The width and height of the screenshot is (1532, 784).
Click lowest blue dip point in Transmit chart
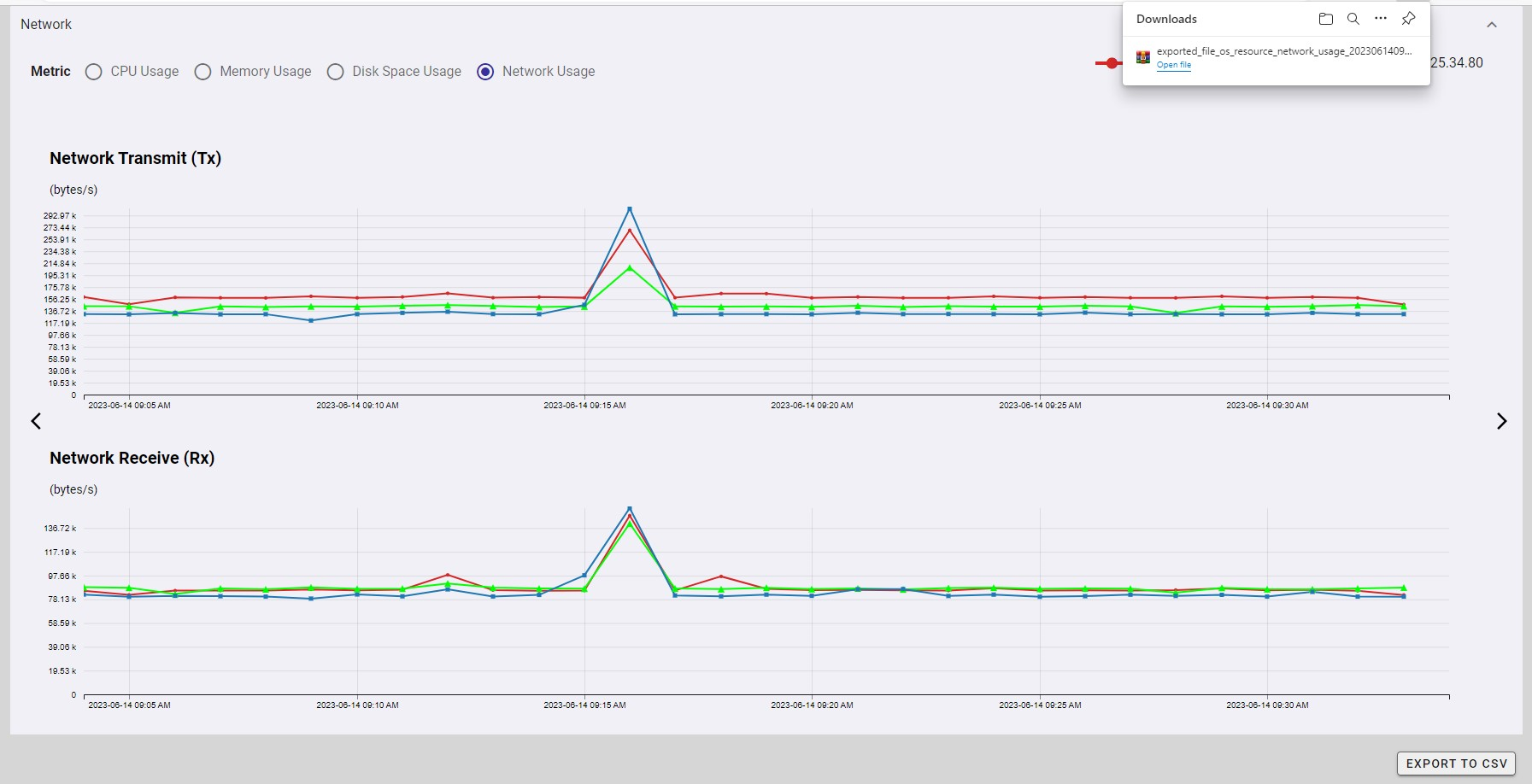311,320
